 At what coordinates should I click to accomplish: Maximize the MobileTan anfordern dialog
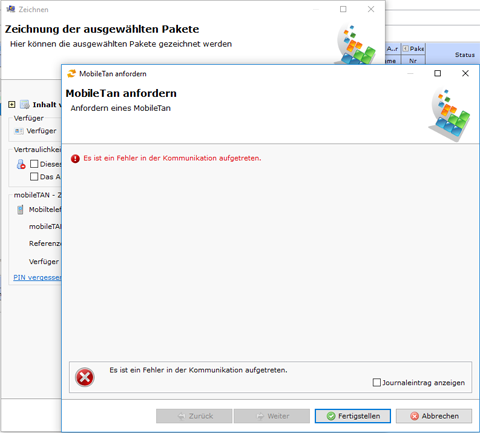(437, 73)
